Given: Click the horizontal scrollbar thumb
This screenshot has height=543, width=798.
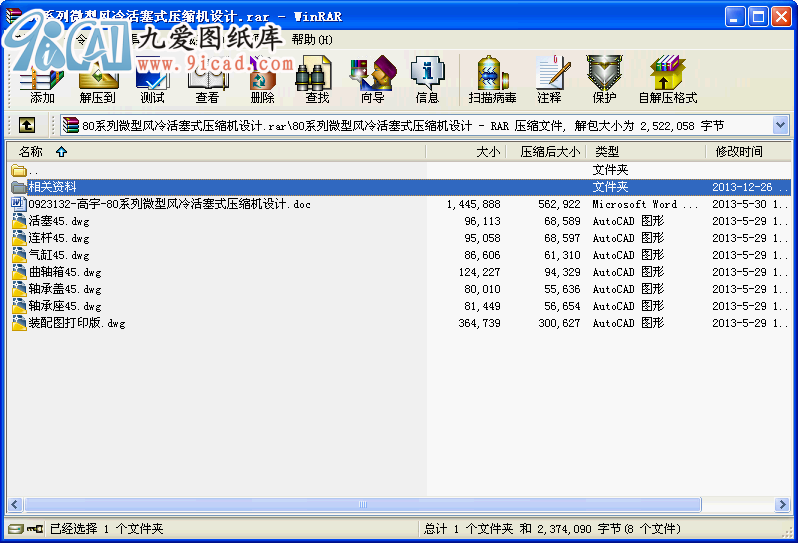Looking at the screenshot, I should pos(363,504).
